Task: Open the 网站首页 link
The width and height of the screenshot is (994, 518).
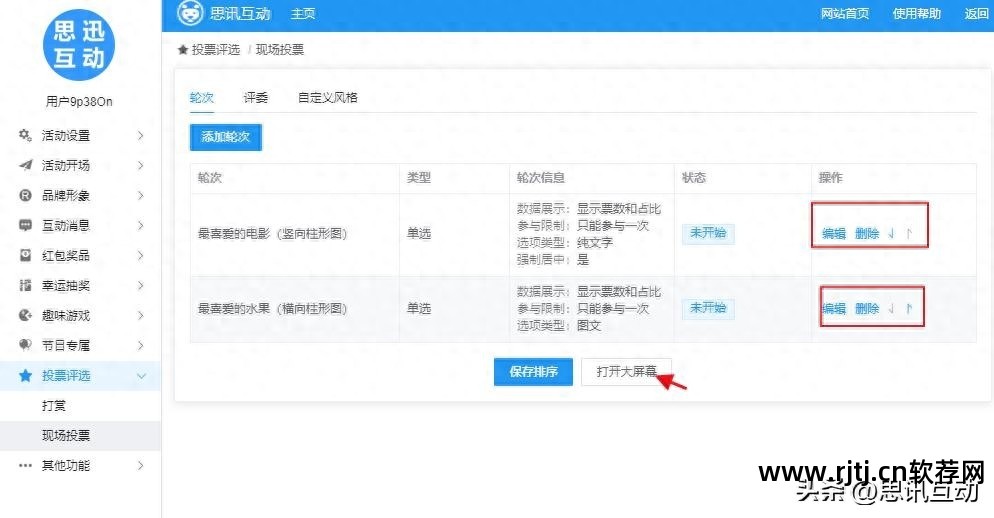Action: coord(845,13)
